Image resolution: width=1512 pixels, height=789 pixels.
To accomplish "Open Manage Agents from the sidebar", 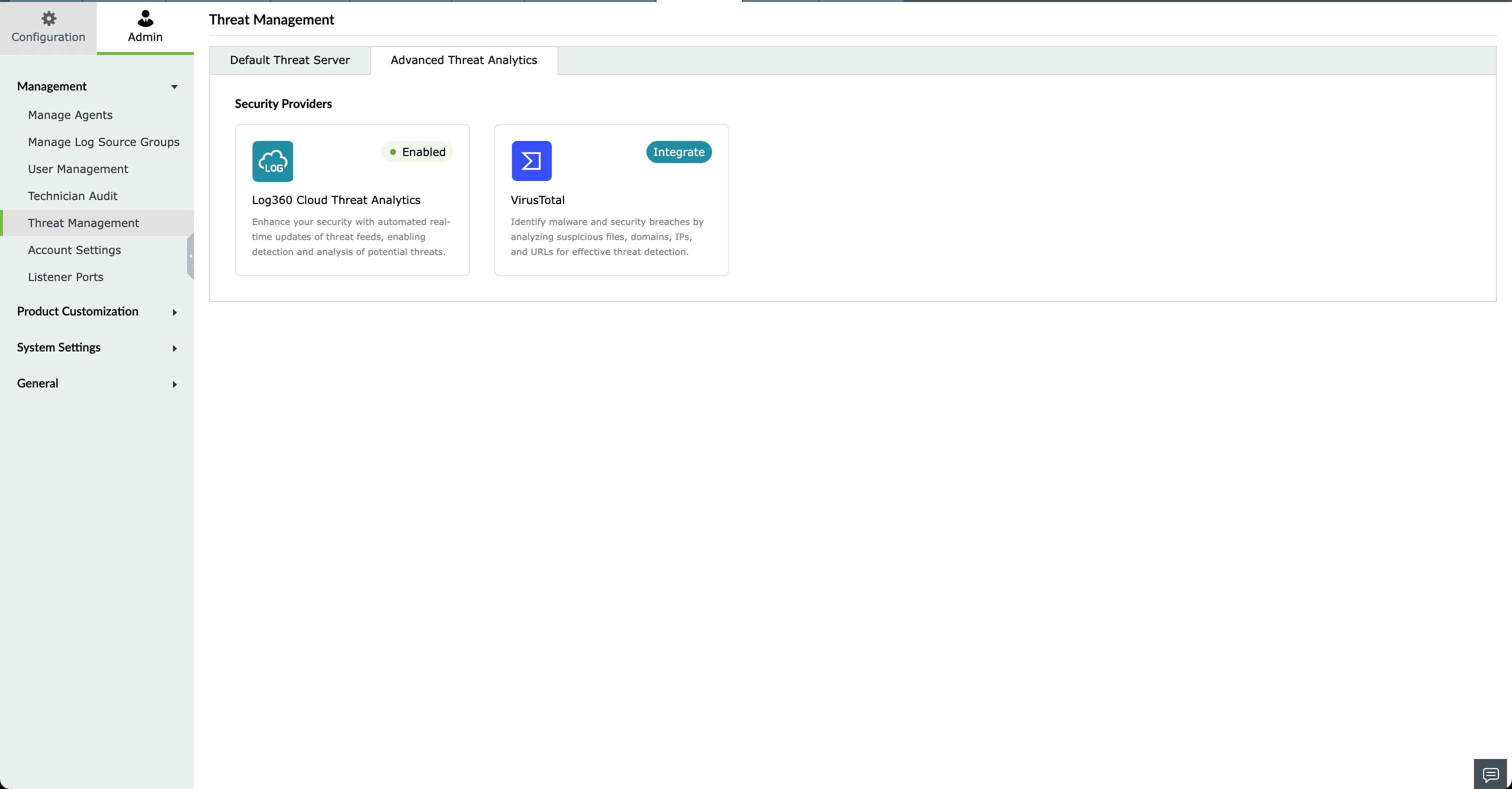I will coord(70,115).
